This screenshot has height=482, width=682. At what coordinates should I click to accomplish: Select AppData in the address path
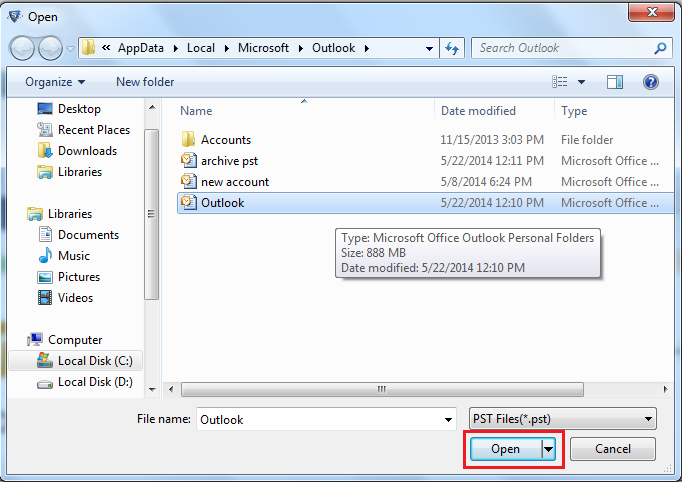[x=140, y=48]
